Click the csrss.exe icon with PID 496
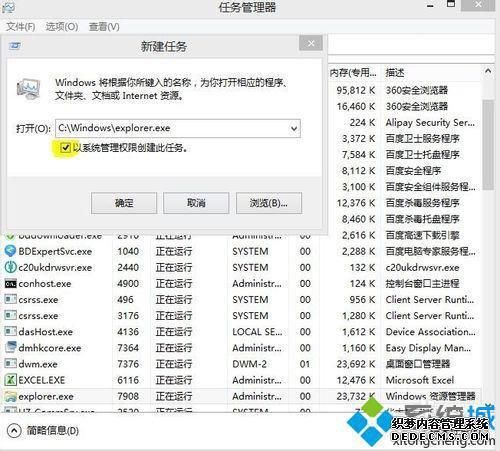This screenshot has height=451, width=500. (10, 299)
